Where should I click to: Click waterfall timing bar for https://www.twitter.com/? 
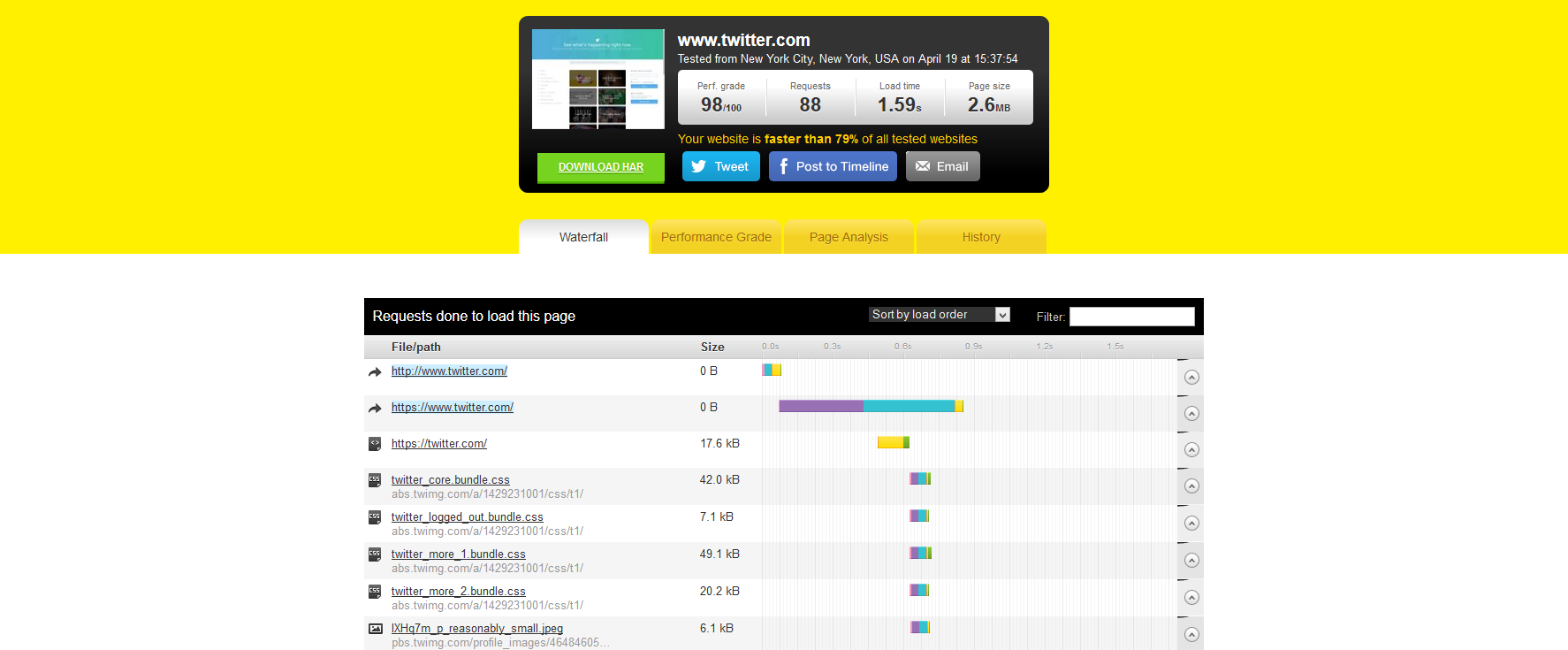(871, 406)
